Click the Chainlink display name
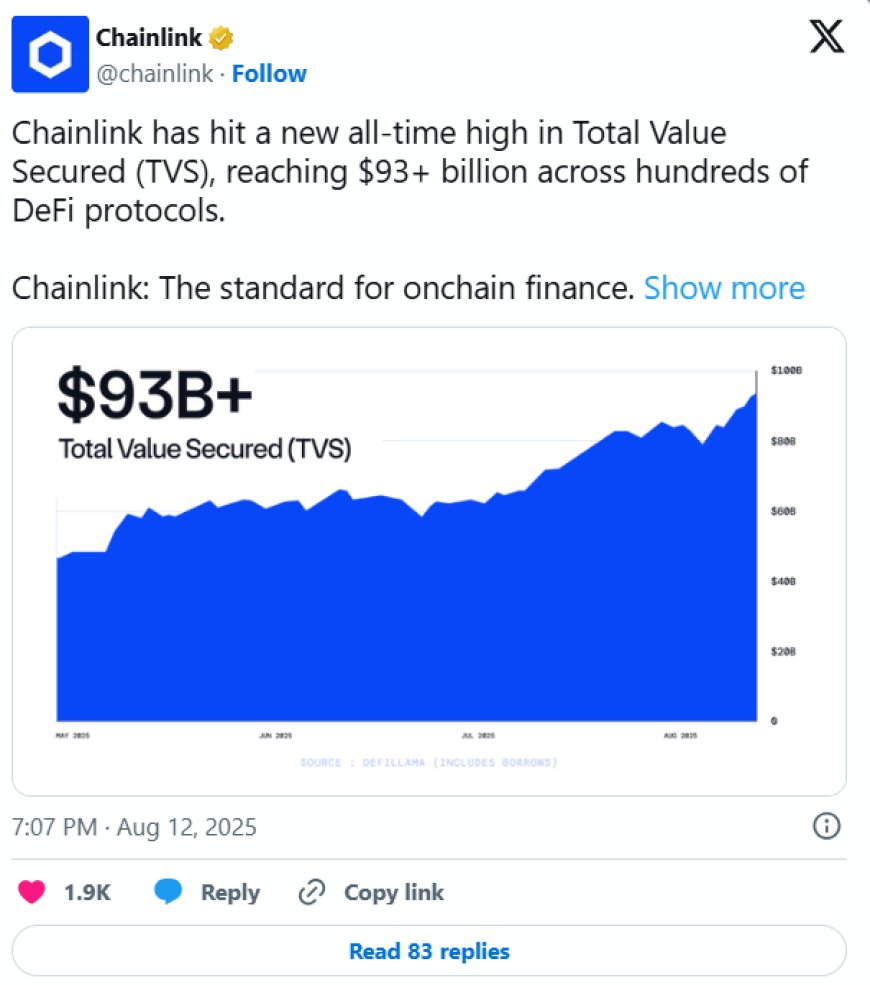This screenshot has width=870, height=985. pyautogui.click(x=149, y=38)
